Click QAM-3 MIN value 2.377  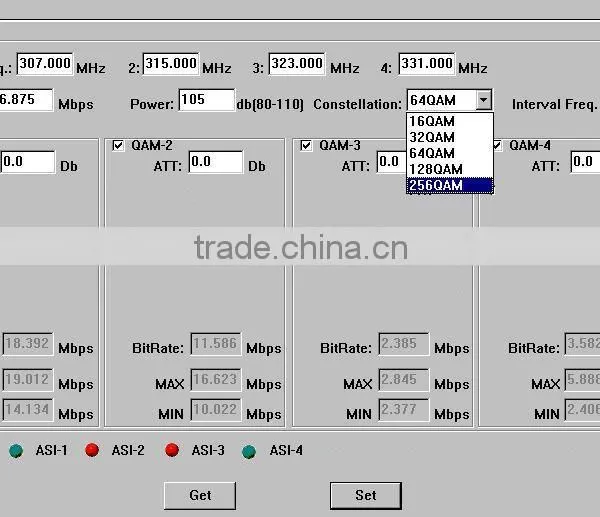click(404, 410)
